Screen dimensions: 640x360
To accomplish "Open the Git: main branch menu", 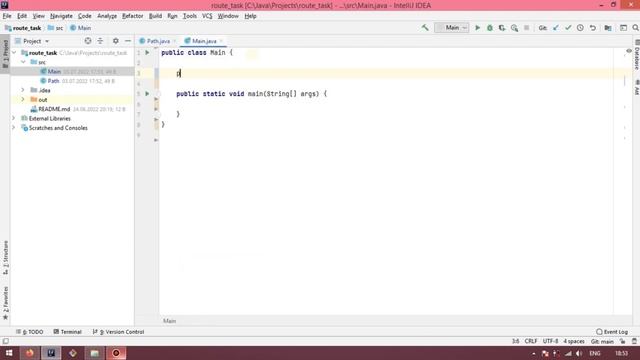I will [x=602, y=341].
